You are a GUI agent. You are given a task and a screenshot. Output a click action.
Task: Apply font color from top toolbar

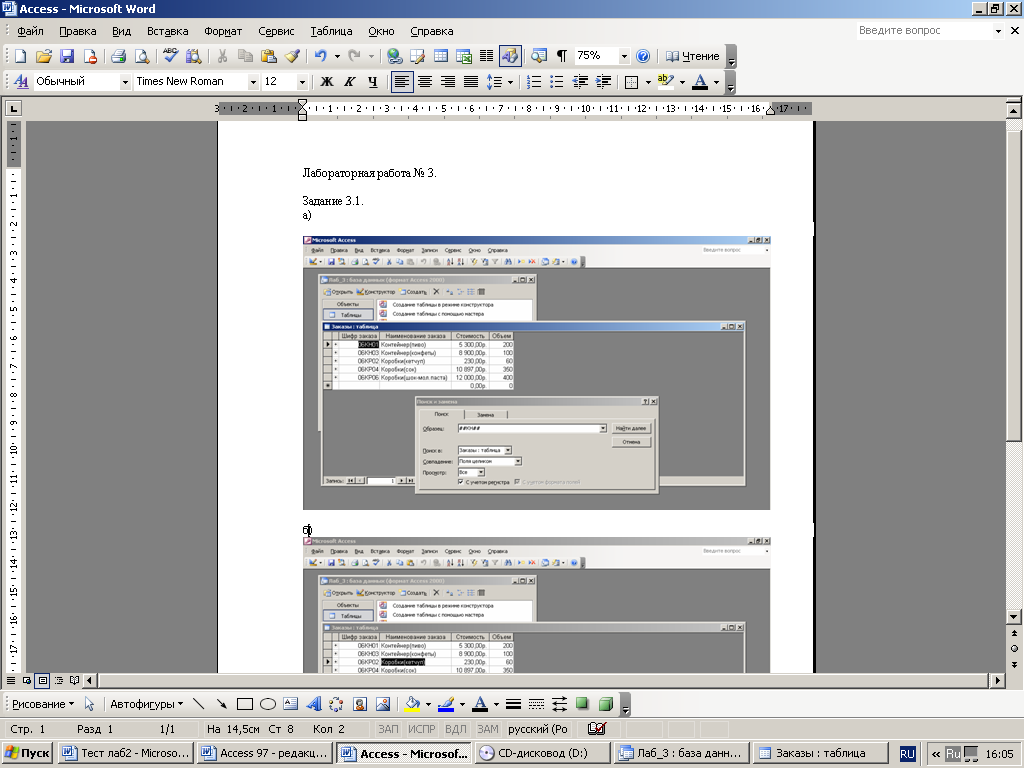(700, 82)
